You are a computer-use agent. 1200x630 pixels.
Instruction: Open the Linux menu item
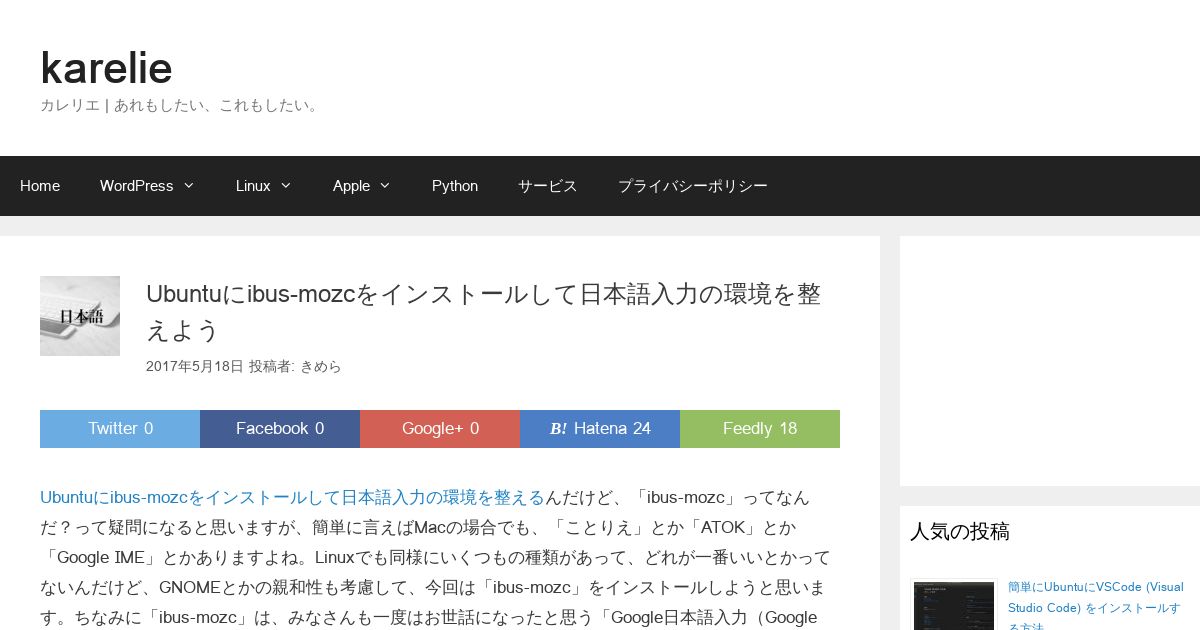point(253,186)
